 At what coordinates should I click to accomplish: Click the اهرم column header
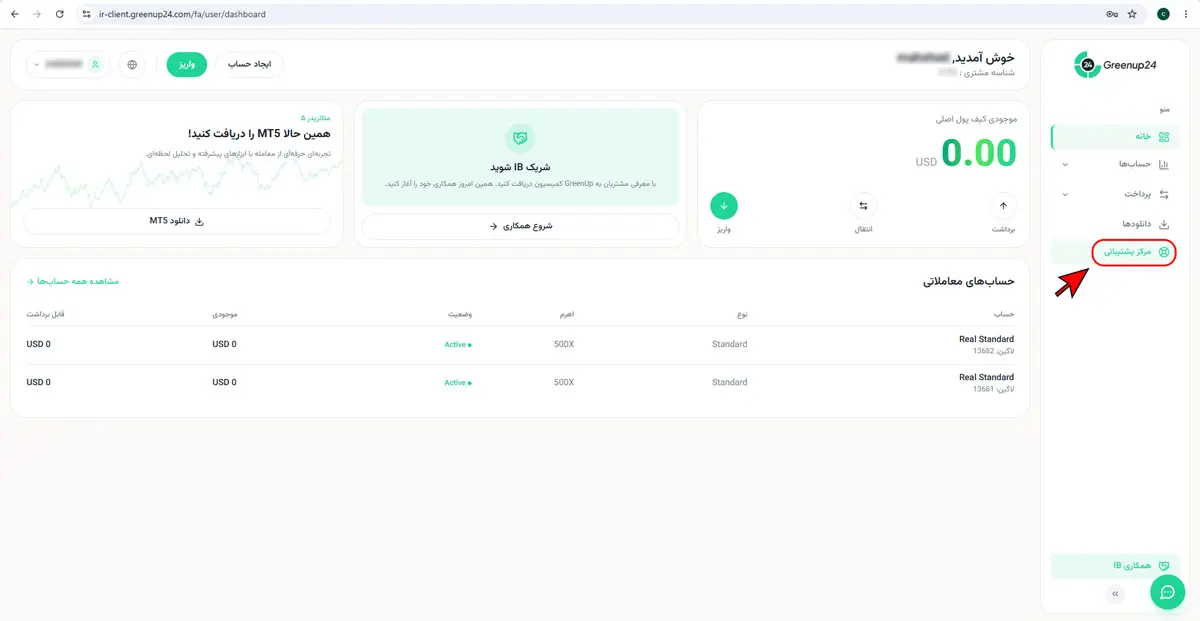pyautogui.click(x=566, y=314)
